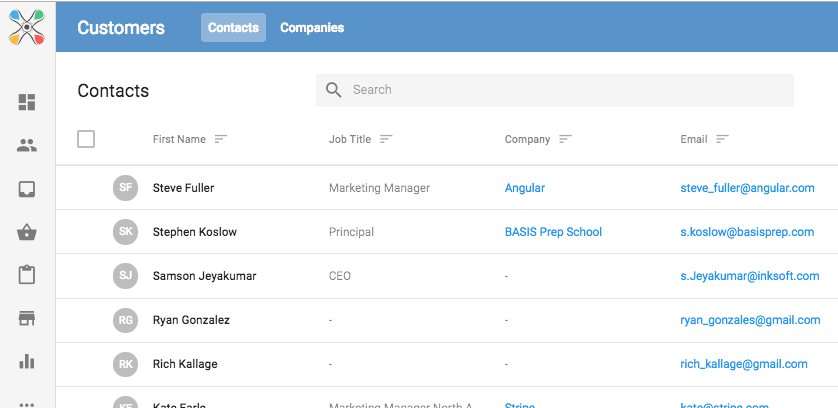Screen dimensions: 838x408
Task: Click the RK avatar for Rich Kallage
Action: tap(126, 364)
